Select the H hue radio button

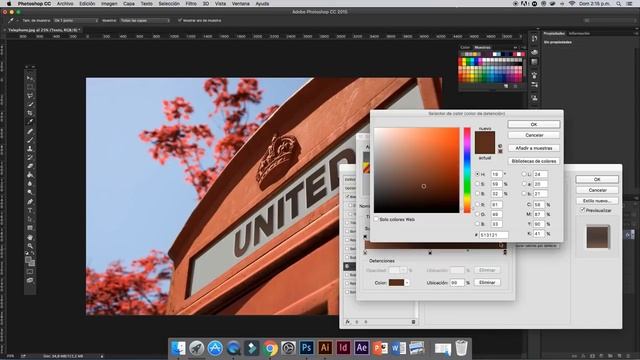pyautogui.click(x=477, y=174)
